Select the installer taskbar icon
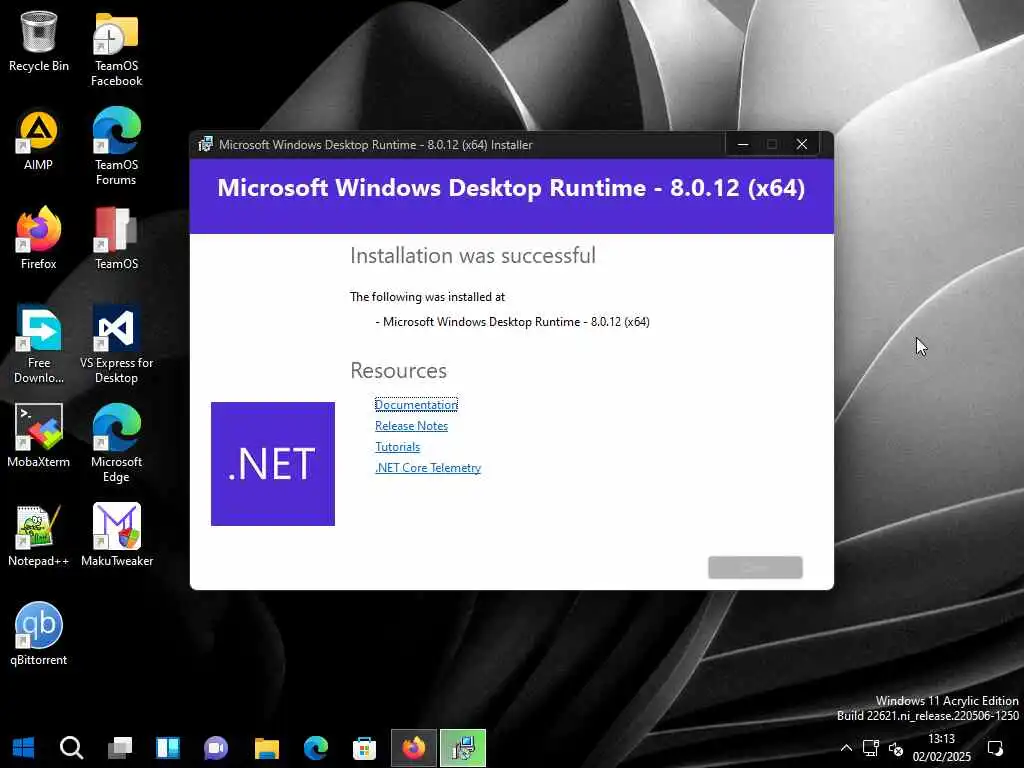The height and width of the screenshot is (768, 1024). [x=463, y=748]
